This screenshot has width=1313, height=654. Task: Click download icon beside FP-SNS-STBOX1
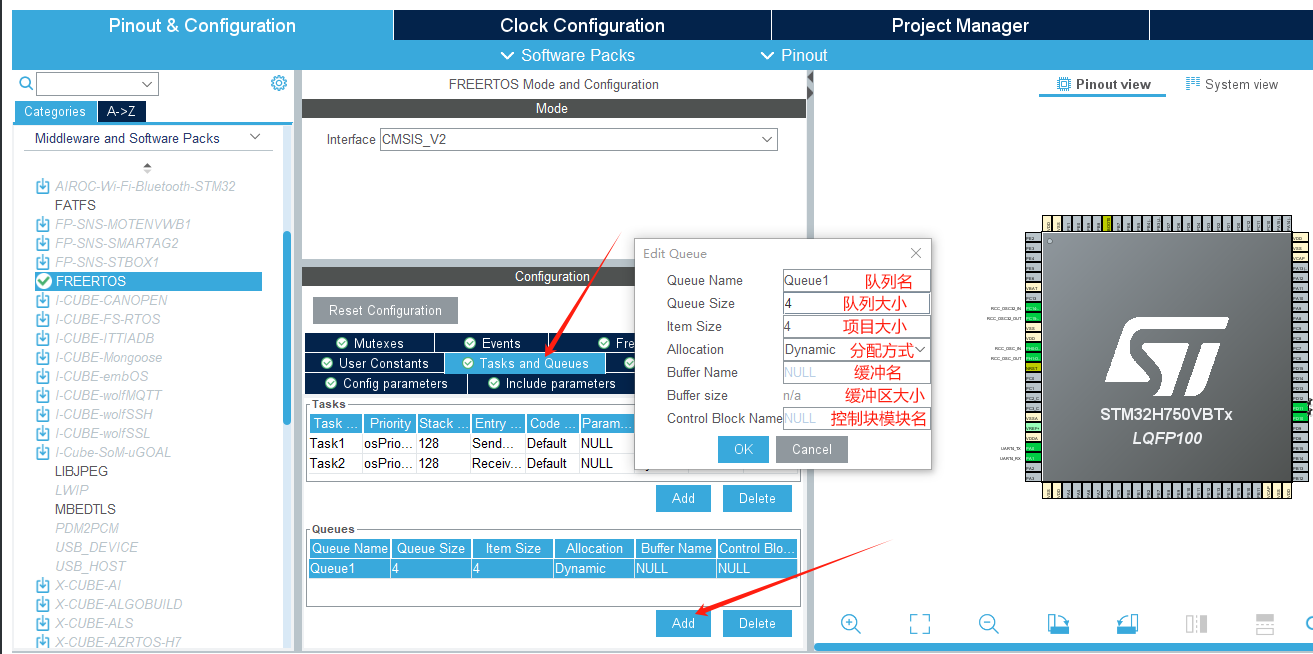point(43,262)
